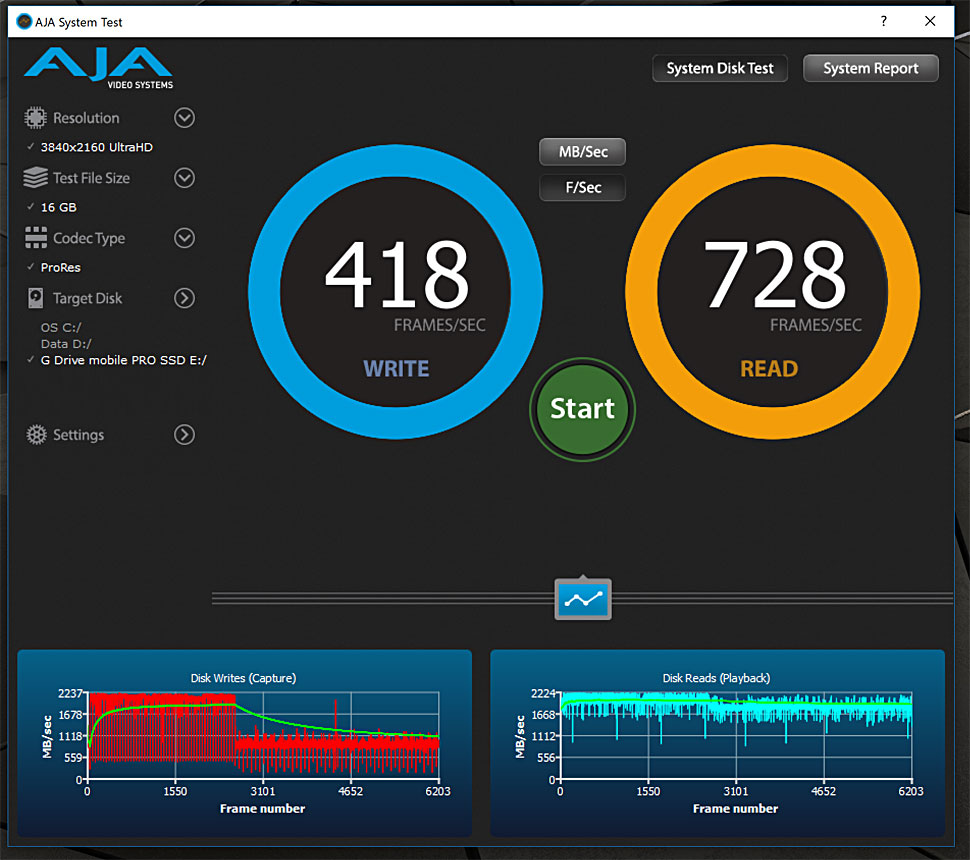Click the Resolution chip icon
The width and height of the screenshot is (970, 860).
point(35,118)
